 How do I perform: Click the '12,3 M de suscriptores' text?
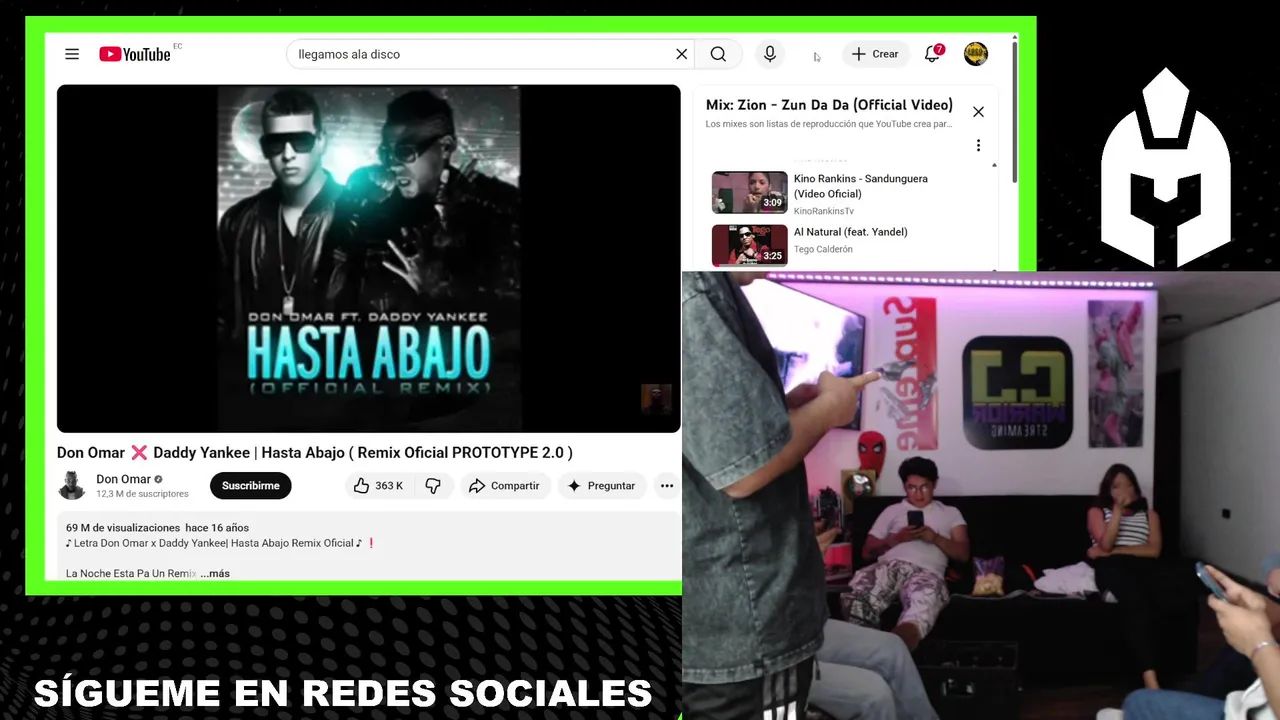pyautogui.click(x=142, y=494)
